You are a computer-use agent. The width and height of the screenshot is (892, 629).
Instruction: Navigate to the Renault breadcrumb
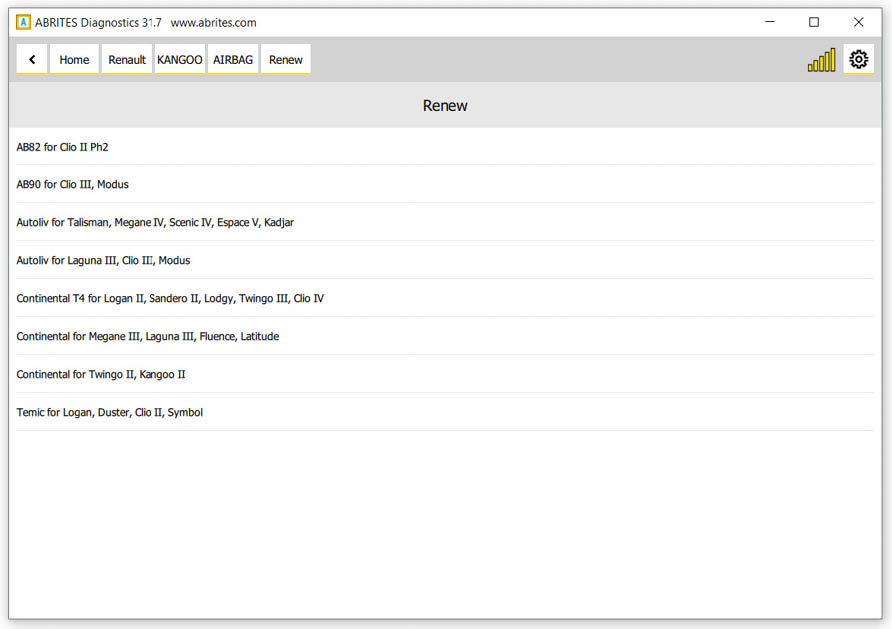click(x=127, y=60)
